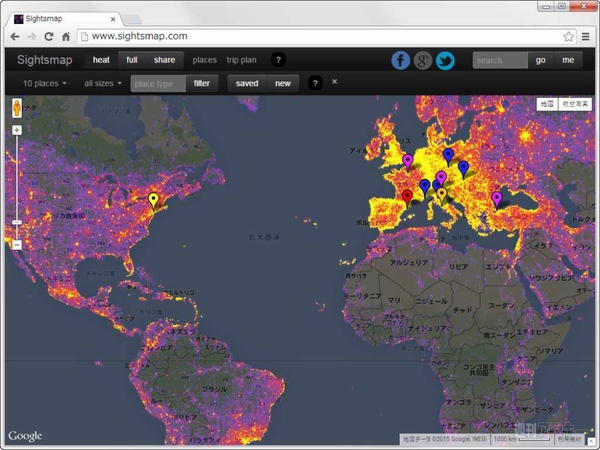Viewport: 600px width, 450px height.
Task: Toggle the heat map mode
Action: pos(101,60)
